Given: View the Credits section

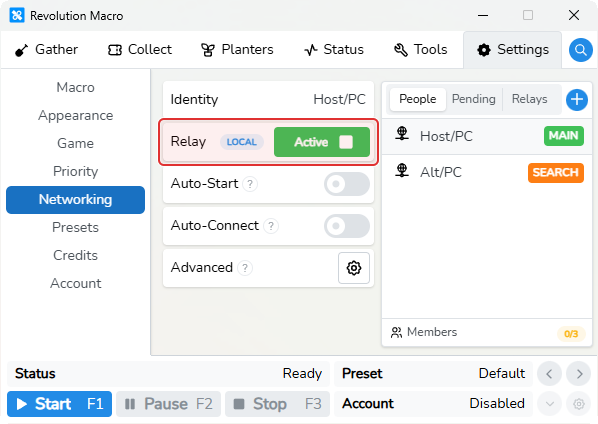Looking at the screenshot, I should coord(76,255).
